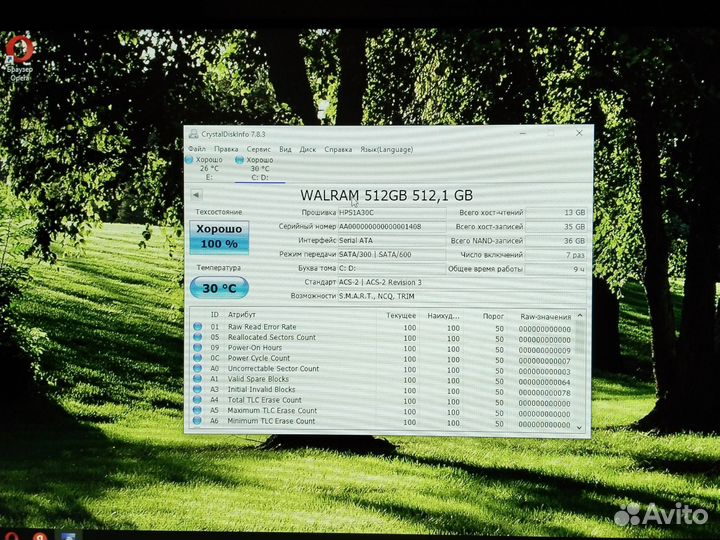Open the Сервис menu
This screenshot has height=540, width=720.
[259, 149]
